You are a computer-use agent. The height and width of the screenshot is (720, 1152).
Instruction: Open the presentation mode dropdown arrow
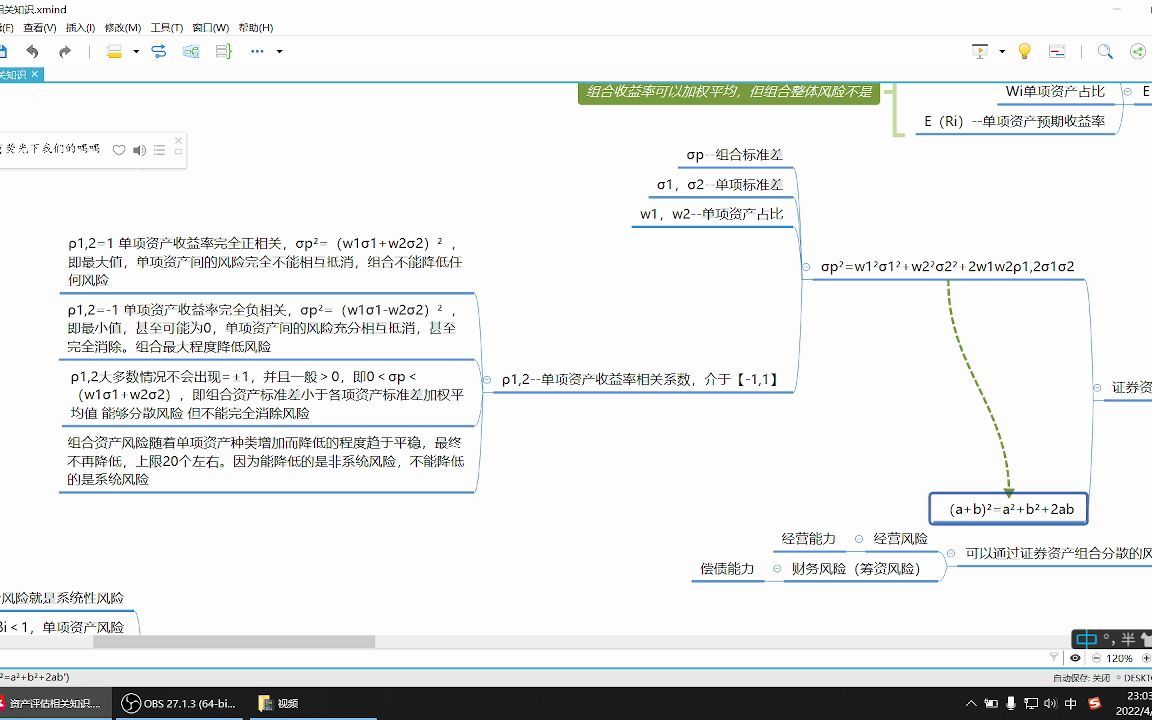1001,51
